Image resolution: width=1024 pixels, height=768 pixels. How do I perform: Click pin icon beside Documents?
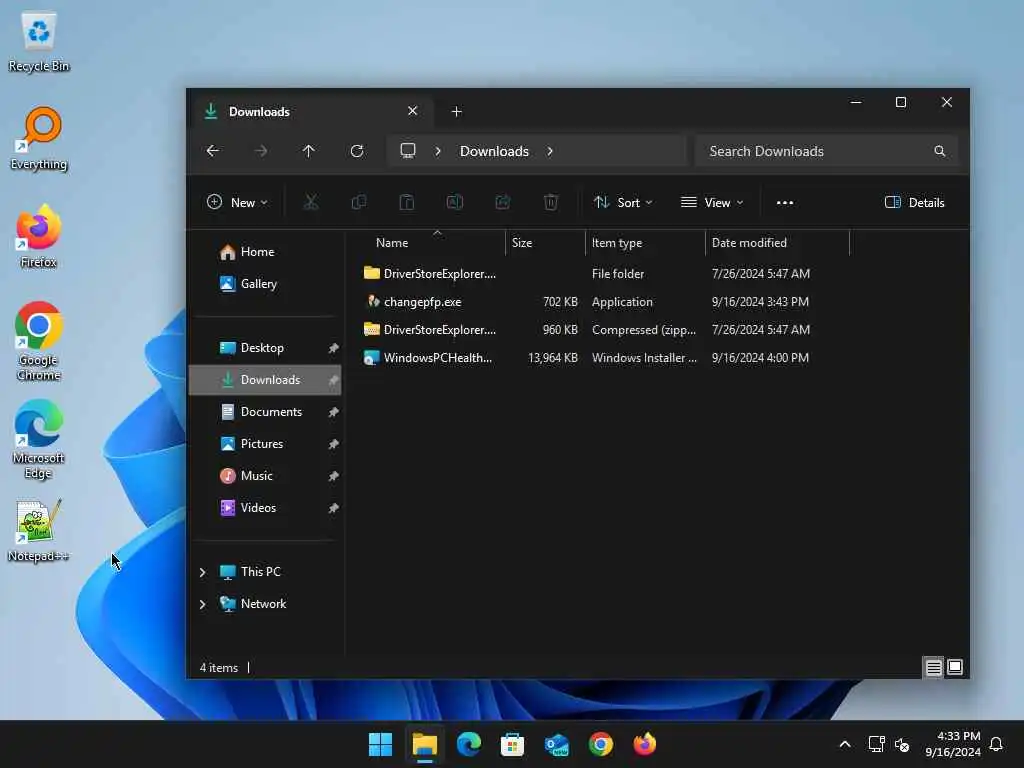(333, 412)
